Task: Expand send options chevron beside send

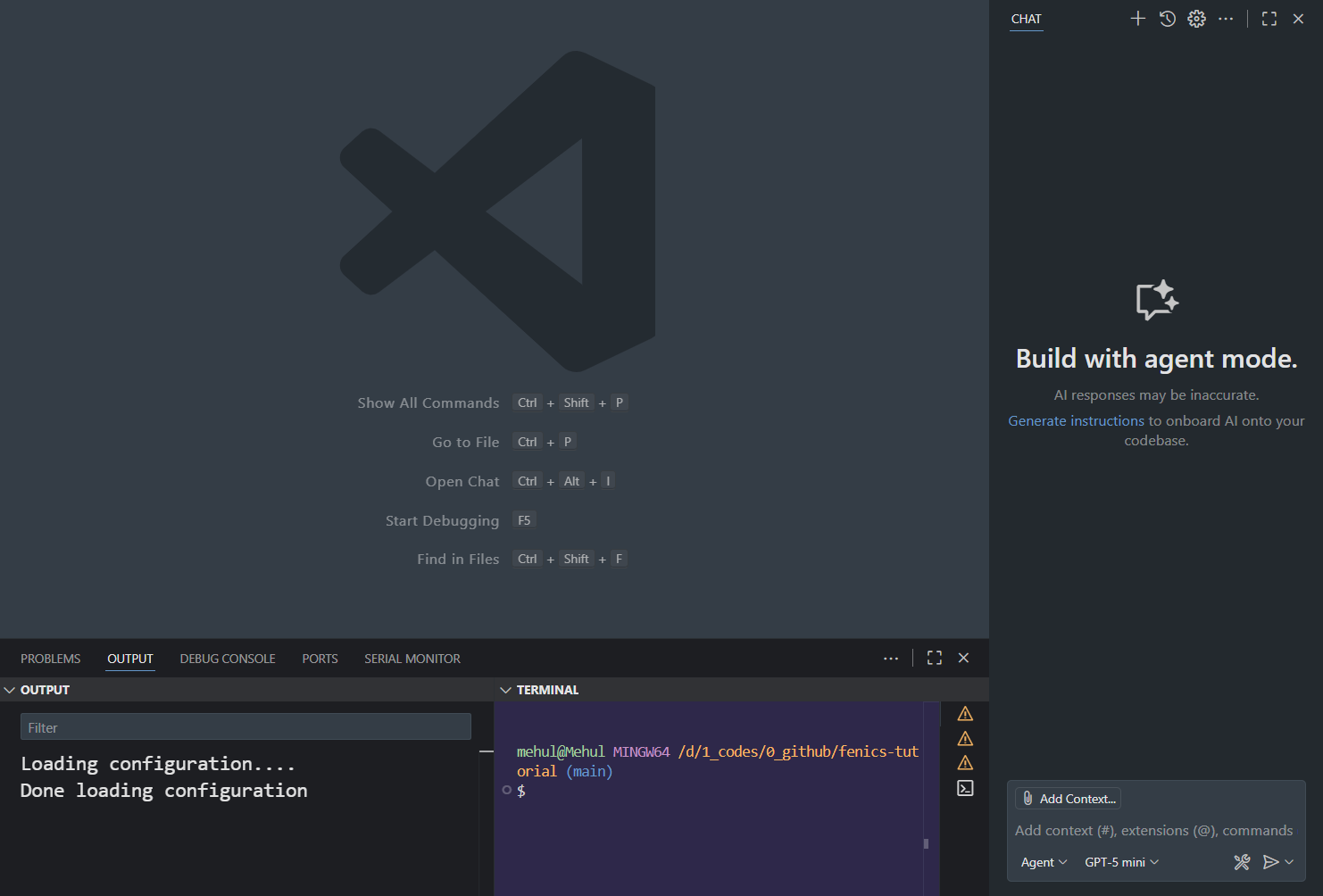Action: click(1289, 862)
